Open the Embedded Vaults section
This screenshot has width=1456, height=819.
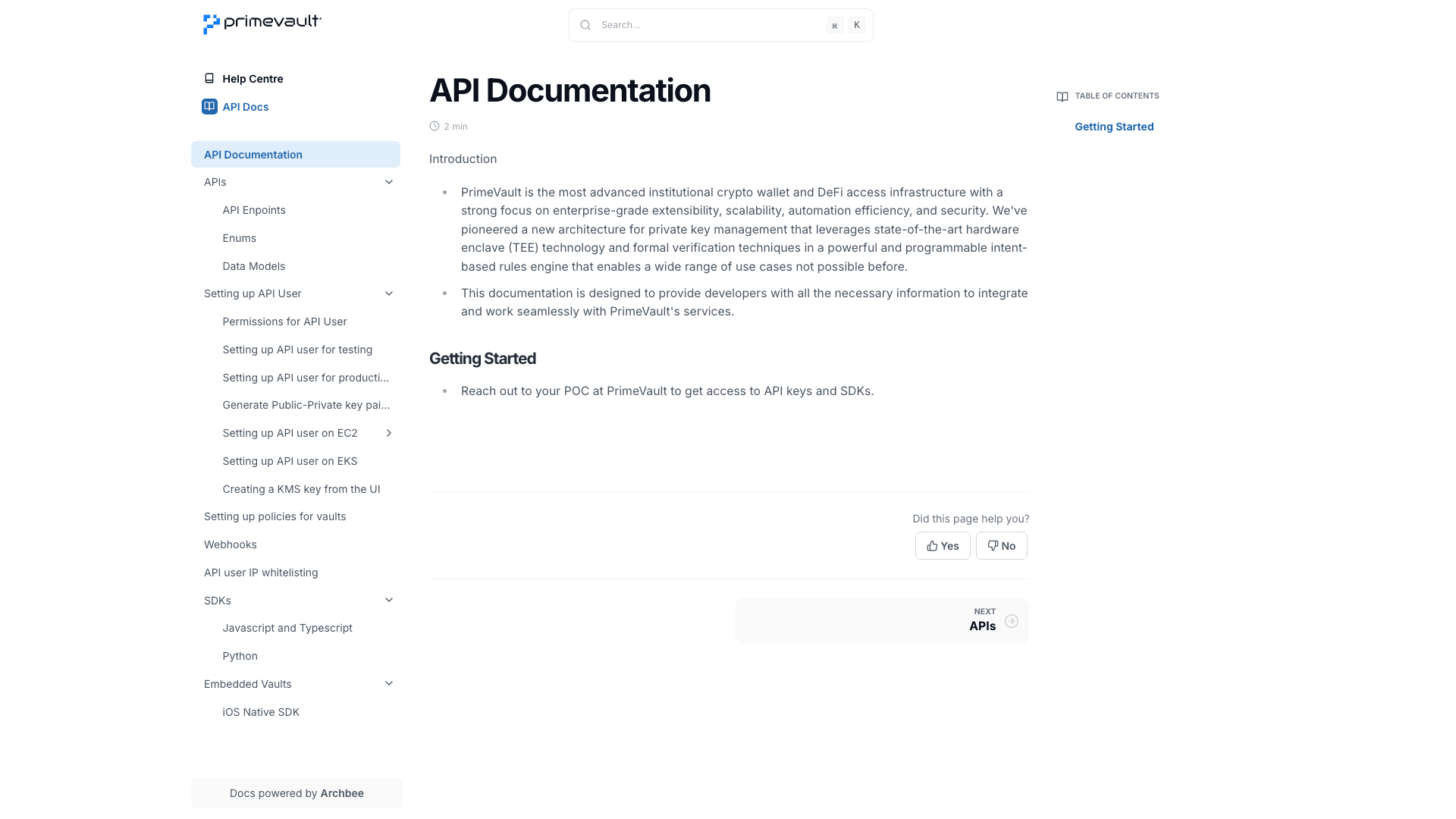(389, 682)
